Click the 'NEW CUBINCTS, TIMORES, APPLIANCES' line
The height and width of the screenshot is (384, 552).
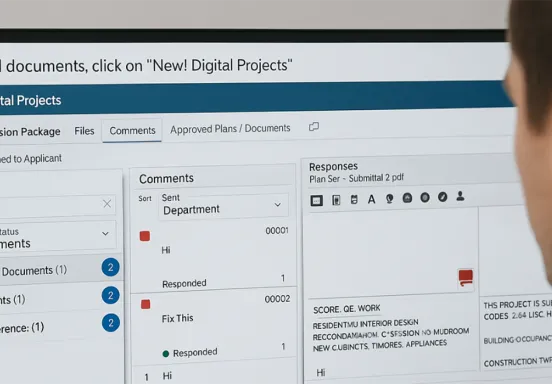click(380, 346)
